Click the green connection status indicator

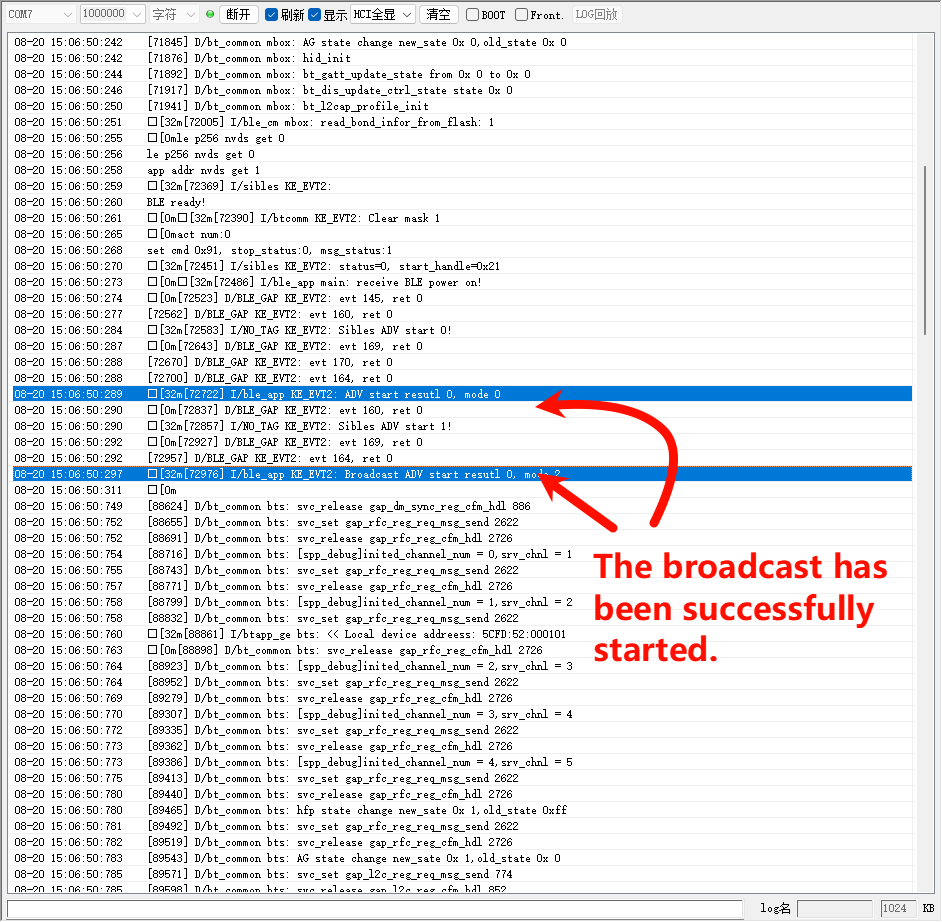[209, 15]
